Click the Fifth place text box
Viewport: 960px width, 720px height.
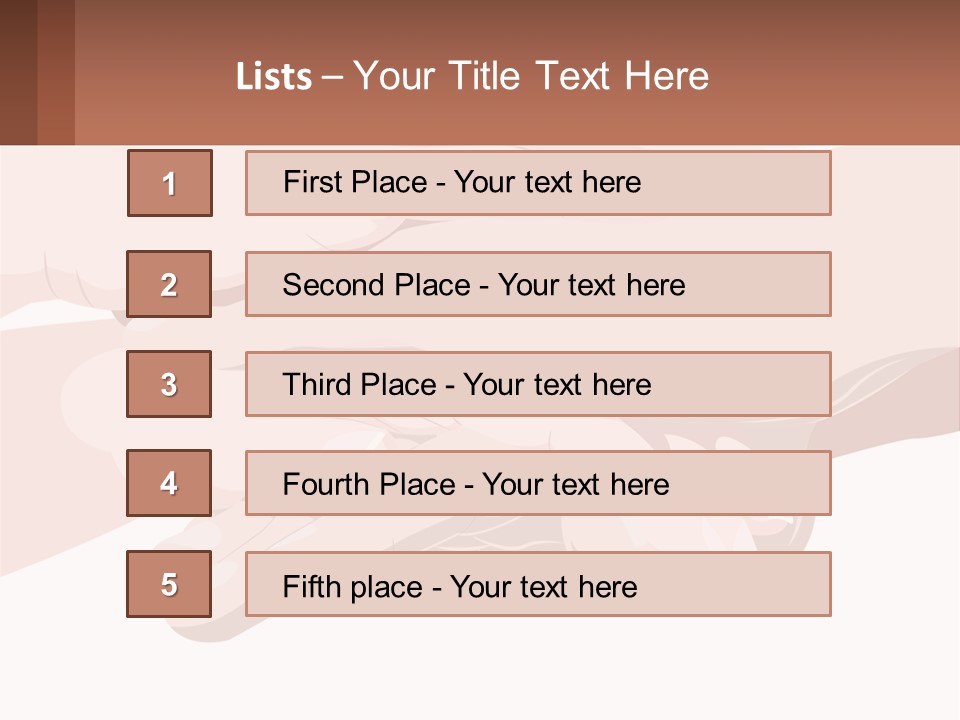tap(538, 584)
